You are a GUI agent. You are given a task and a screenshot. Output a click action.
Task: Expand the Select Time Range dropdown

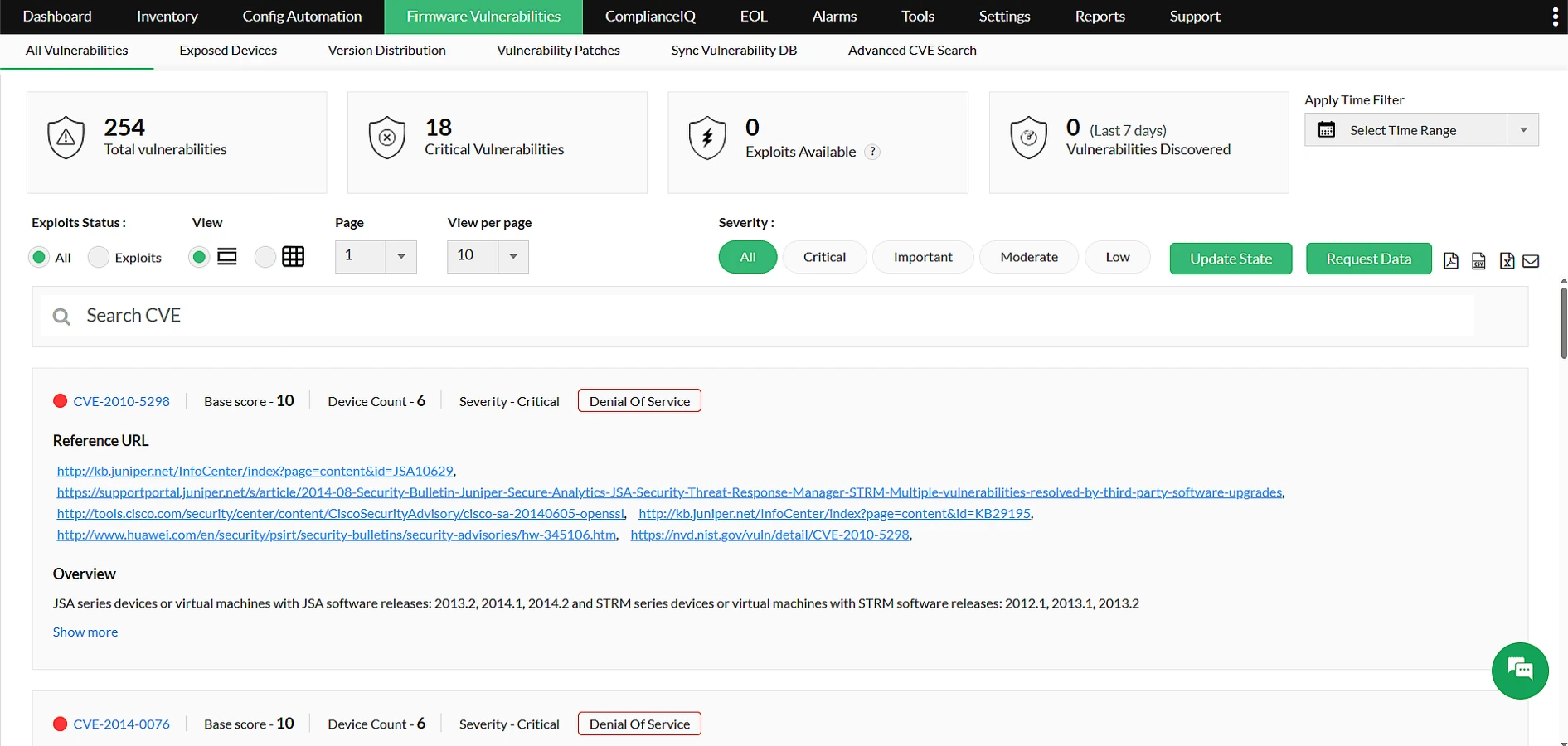tap(1524, 130)
